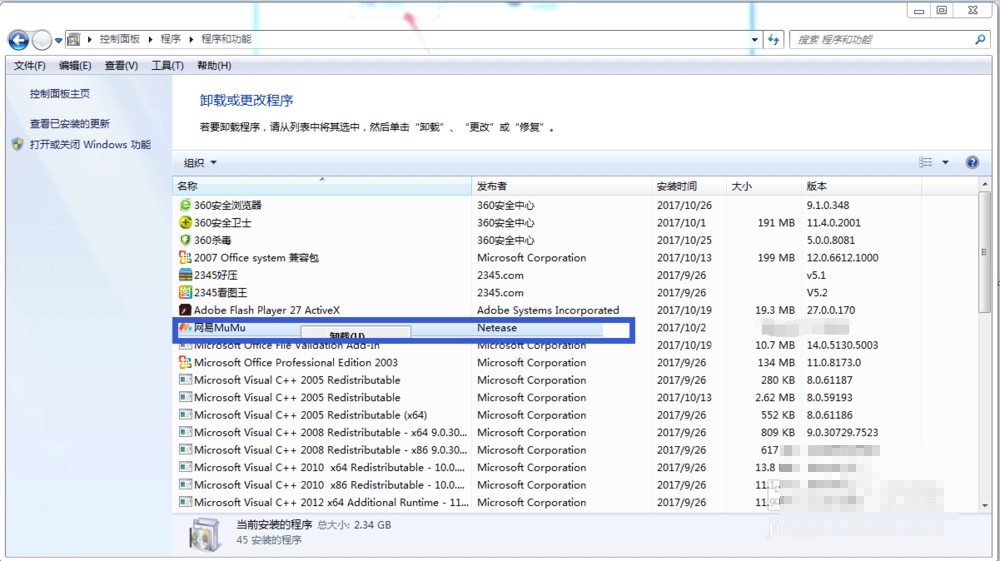Select Microsoft Office Professional Edition 2003 row
Image resolution: width=1000 pixels, height=561 pixels.
(x=296, y=362)
